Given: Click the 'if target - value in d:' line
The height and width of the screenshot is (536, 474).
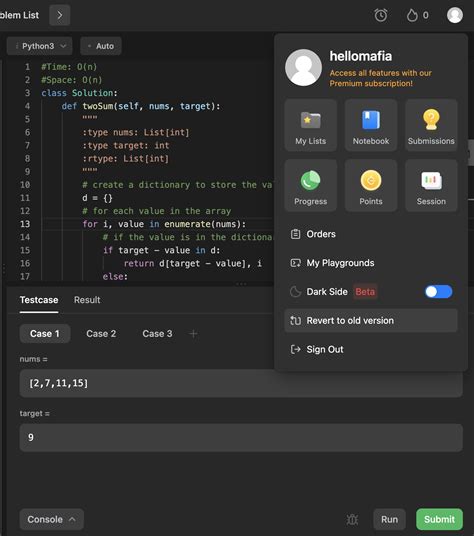Looking at the screenshot, I should pyautogui.click(x=161, y=251).
